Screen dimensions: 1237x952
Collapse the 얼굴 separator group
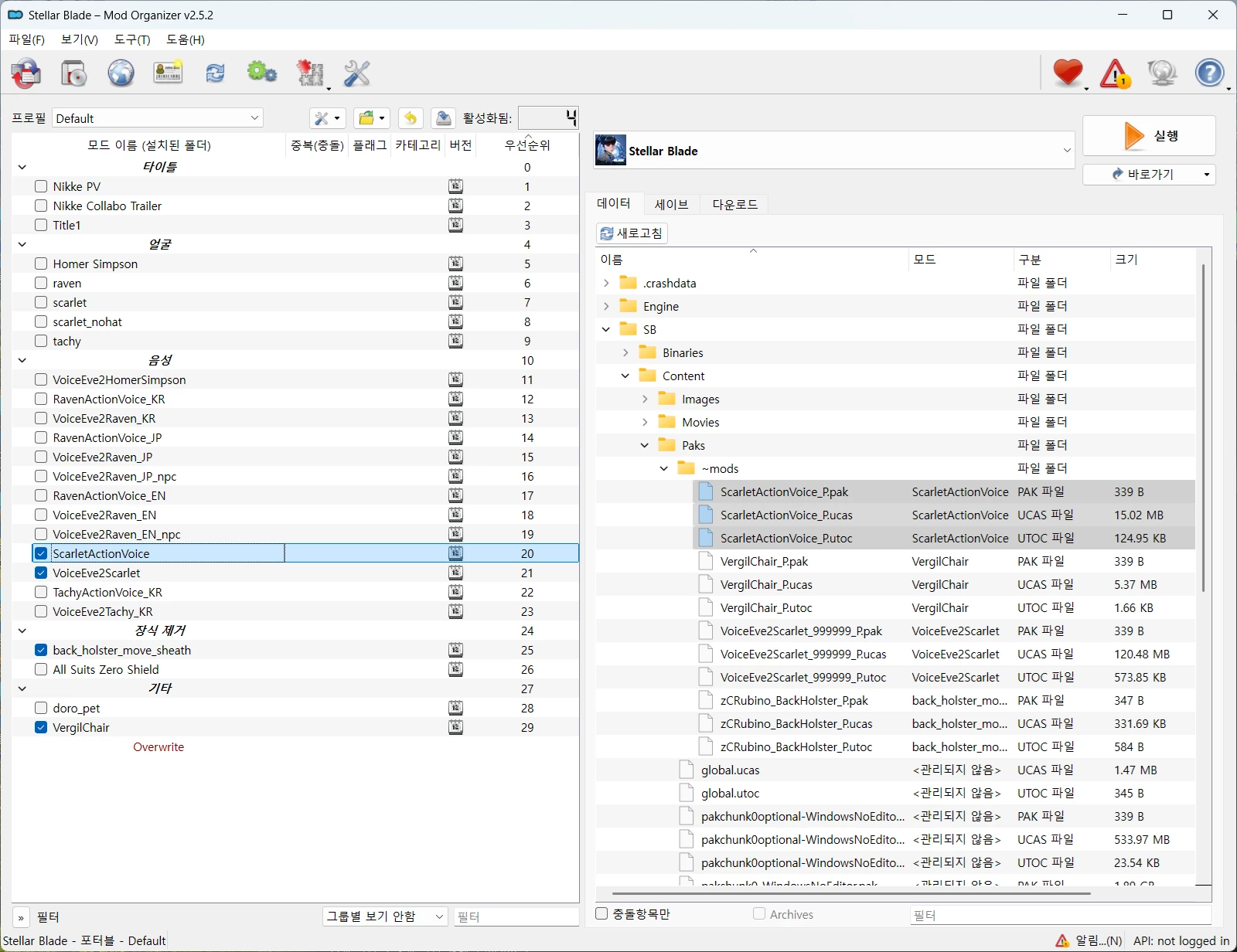tap(22, 244)
